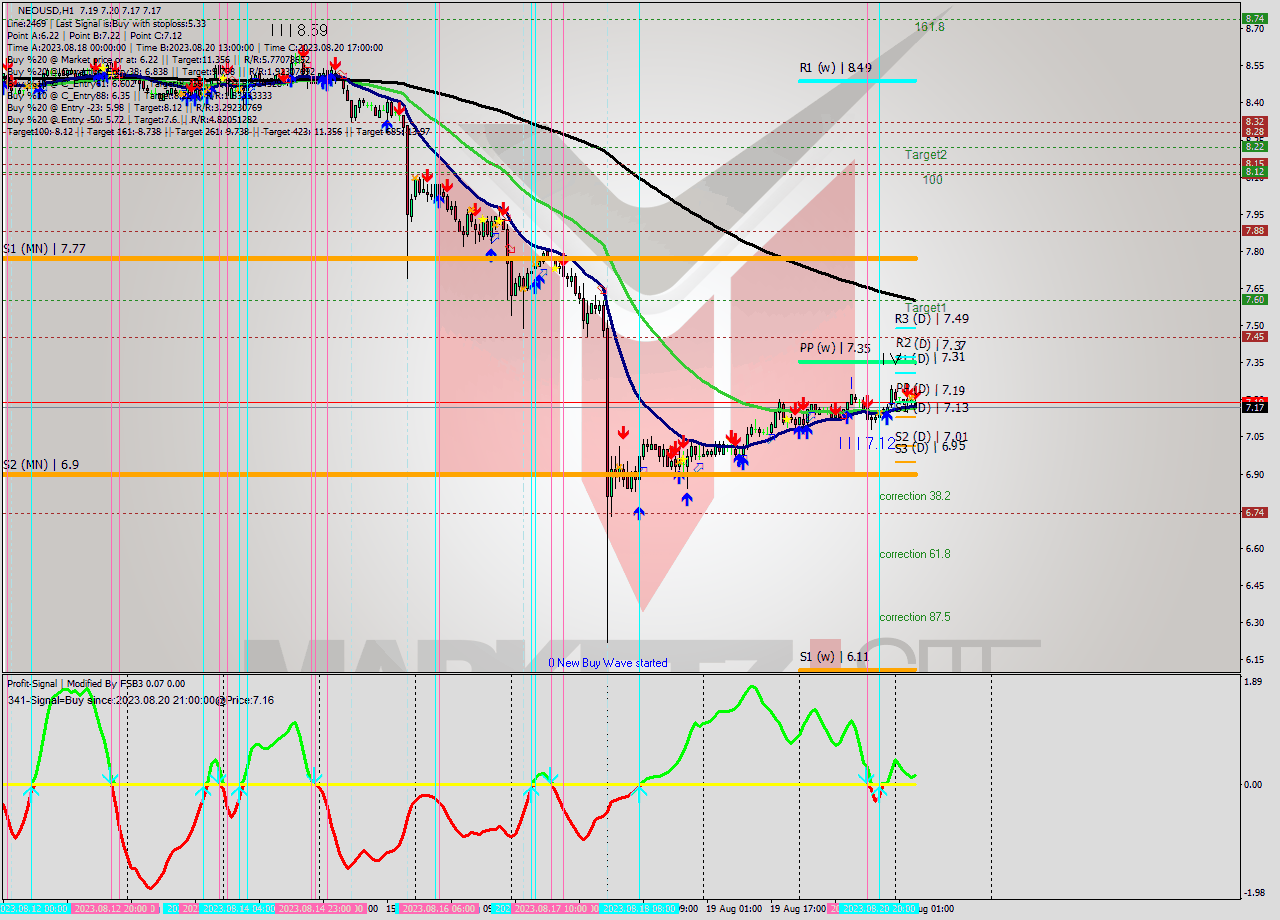Viewport: 1280px width, 920px height.
Task: Select the I I I 7.12 marker label
Action: point(867,443)
